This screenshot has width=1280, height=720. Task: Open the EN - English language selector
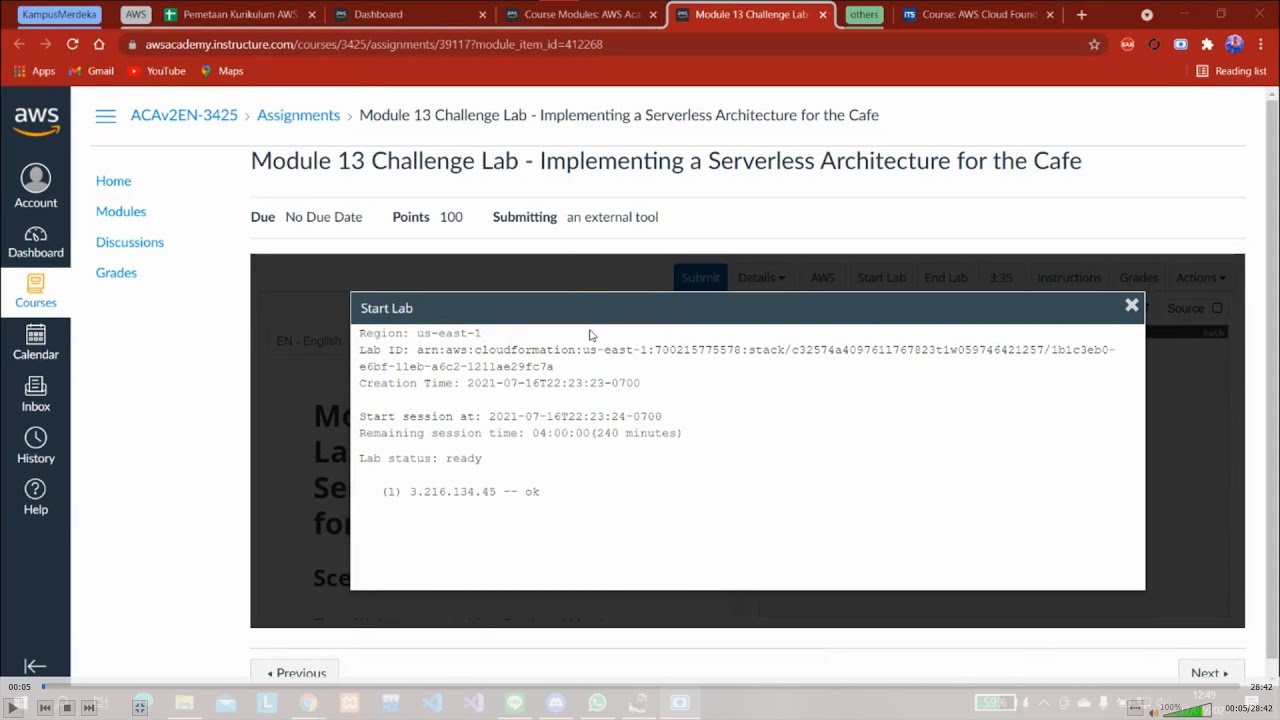click(308, 341)
